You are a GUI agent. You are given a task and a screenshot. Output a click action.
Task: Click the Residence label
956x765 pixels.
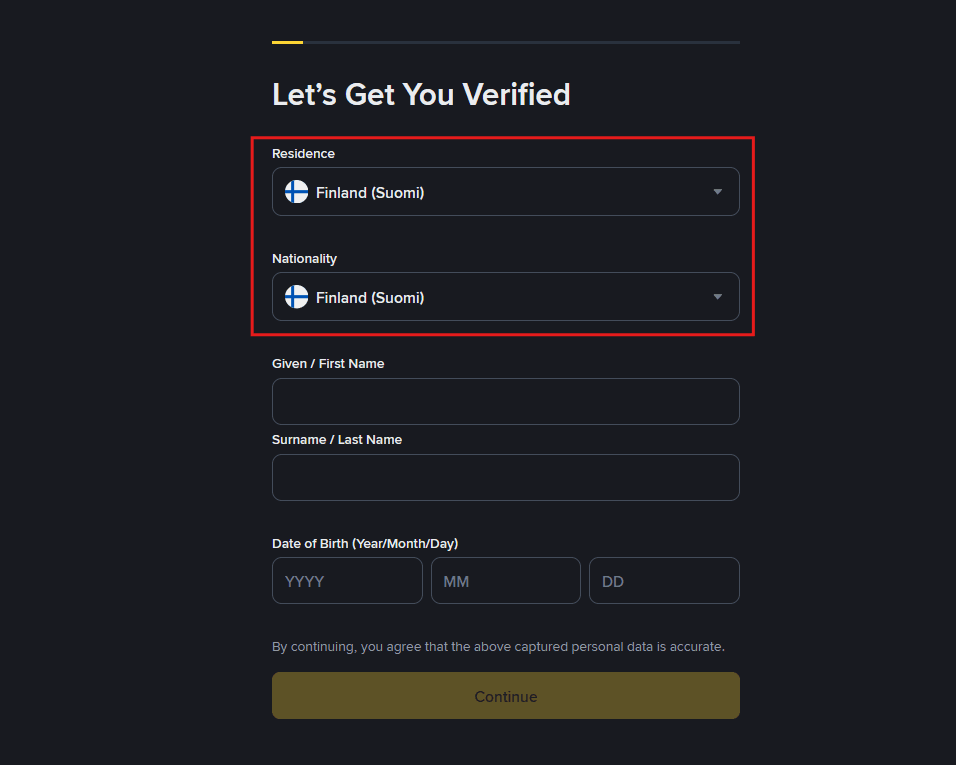[303, 154]
